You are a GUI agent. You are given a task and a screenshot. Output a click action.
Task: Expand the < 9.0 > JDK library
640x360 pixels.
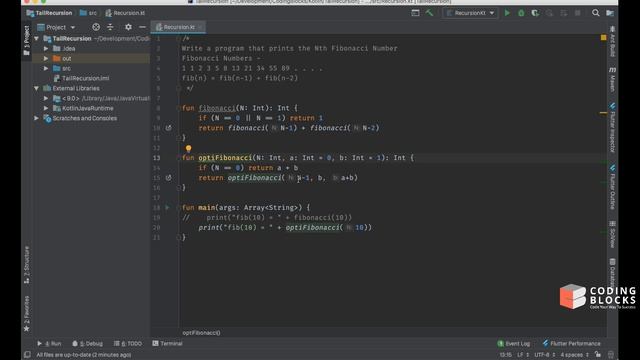pyautogui.click(x=46, y=98)
